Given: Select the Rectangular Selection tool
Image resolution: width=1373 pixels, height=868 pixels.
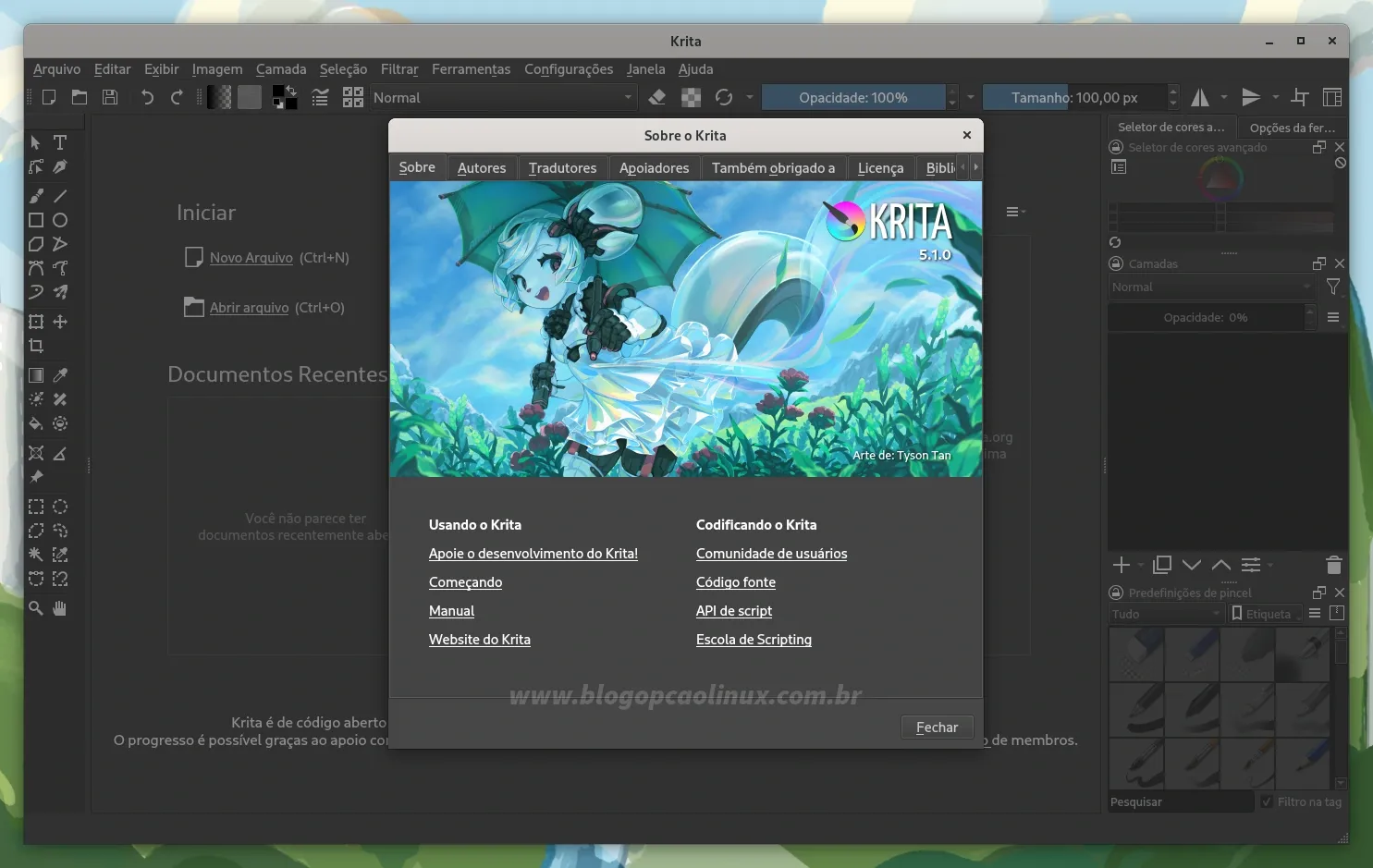Looking at the screenshot, I should 36,507.
